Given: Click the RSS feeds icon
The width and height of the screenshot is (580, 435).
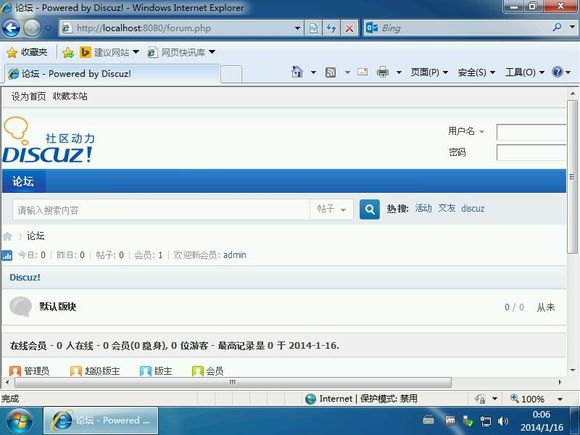Looking at the screenshot, I should [x=330, y=72].
